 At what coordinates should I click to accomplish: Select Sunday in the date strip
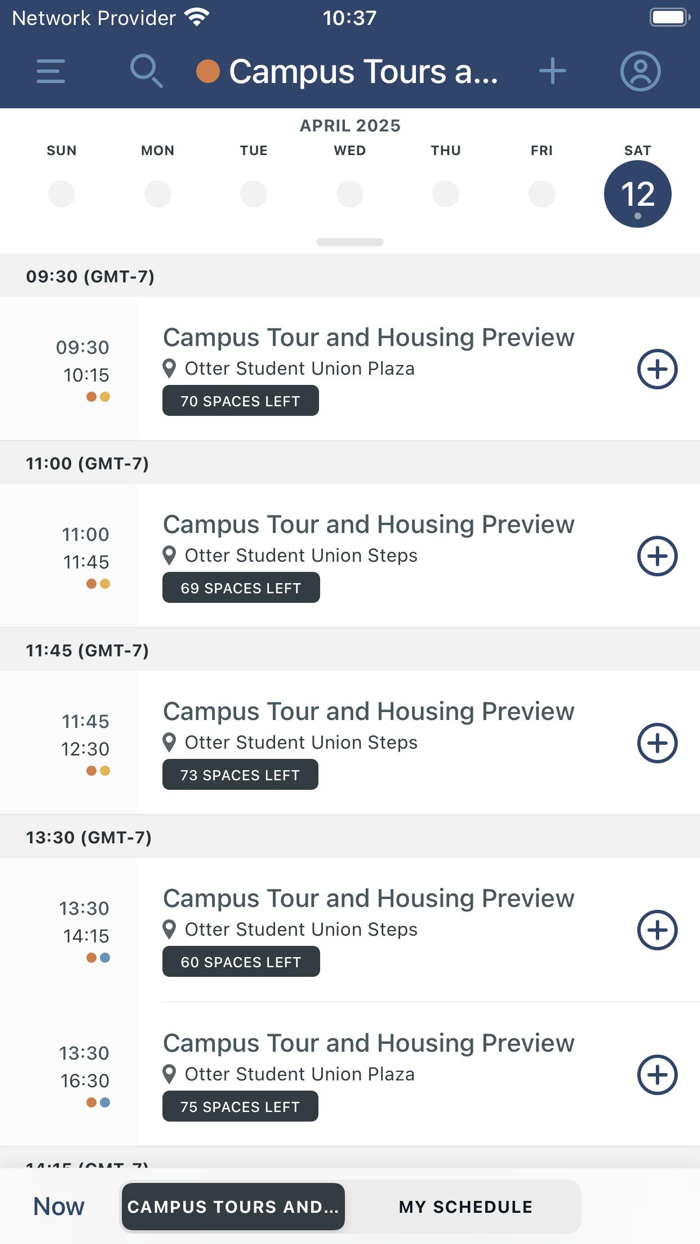(x=61, y=194)
